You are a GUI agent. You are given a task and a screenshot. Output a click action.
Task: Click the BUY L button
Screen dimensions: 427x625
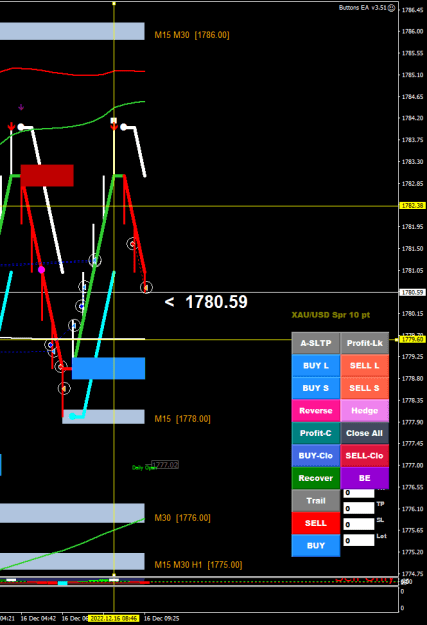316,366
